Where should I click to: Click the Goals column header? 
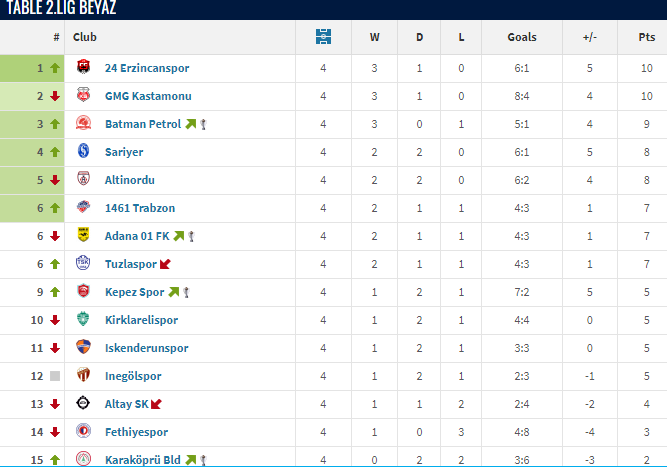[x=522, y=37]
